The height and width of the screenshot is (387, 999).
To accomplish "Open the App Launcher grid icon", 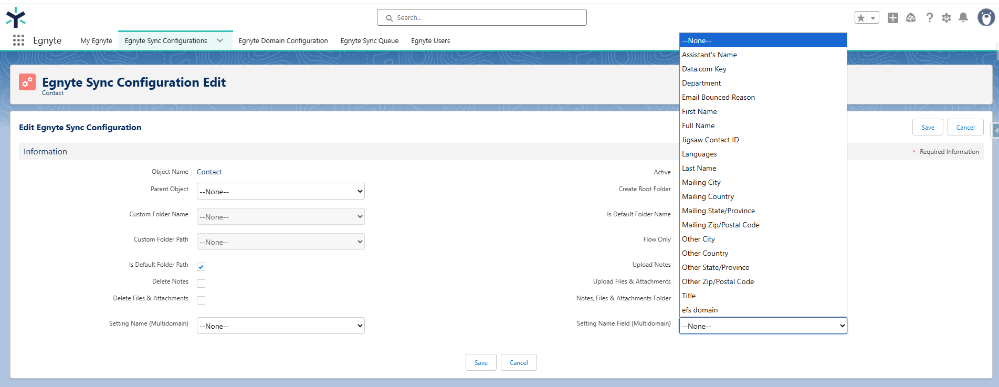I will pyautogui.click(x=18, y=40).
